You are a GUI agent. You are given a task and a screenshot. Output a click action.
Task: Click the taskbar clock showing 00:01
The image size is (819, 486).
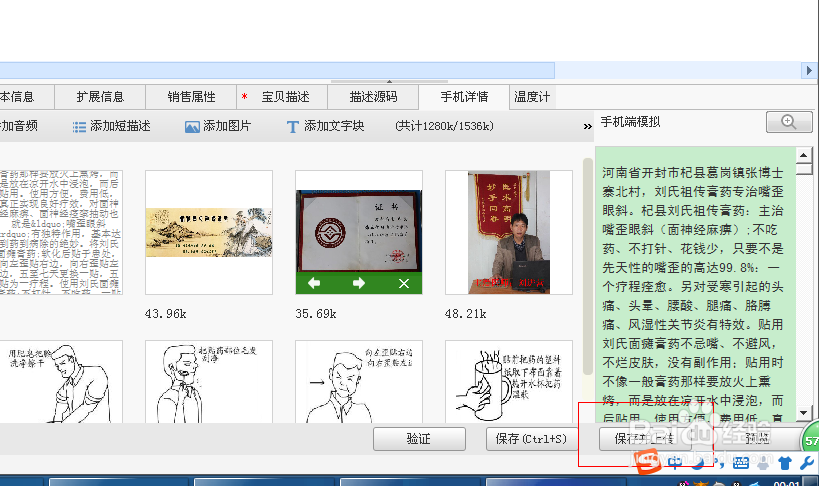(786, 483)
